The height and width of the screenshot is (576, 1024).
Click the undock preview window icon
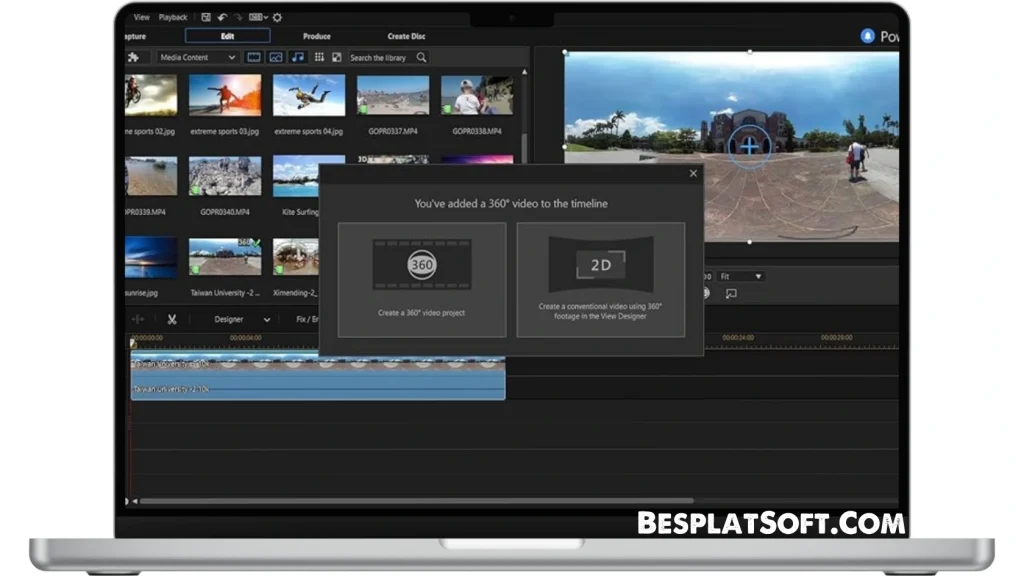click(731, 293)
